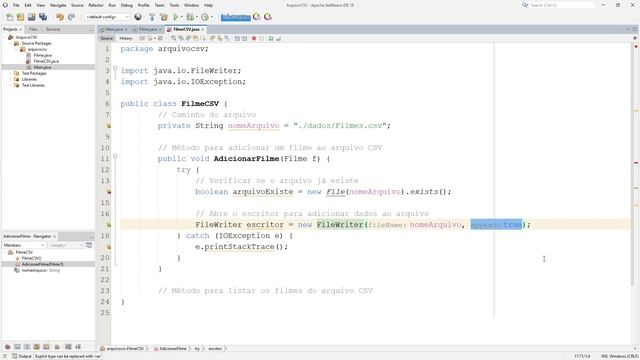
Task: Click the Undo toolbar icon
Action: (60, 17)
